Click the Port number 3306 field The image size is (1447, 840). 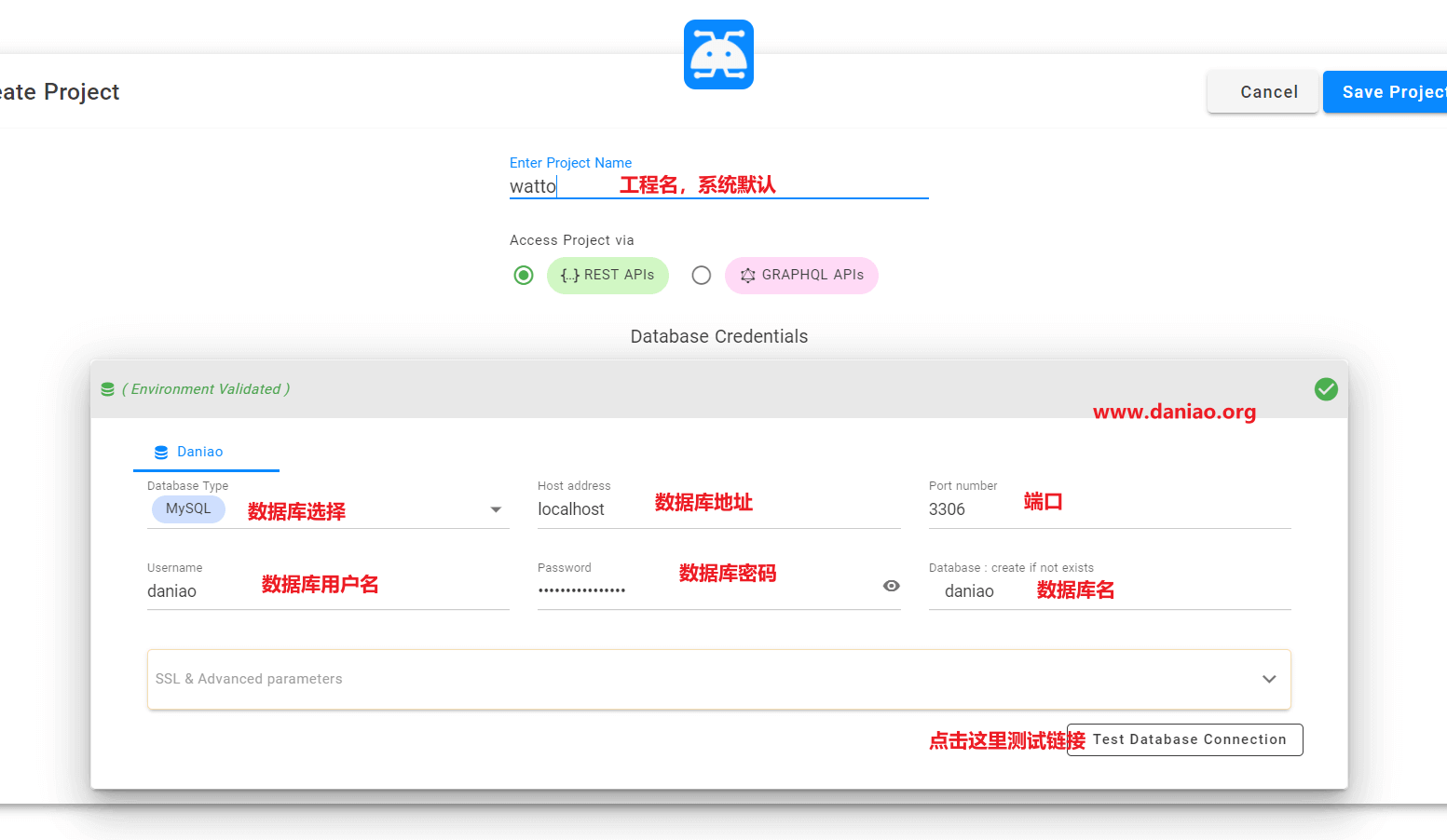pyautogui.click(x=1110, y=509)
